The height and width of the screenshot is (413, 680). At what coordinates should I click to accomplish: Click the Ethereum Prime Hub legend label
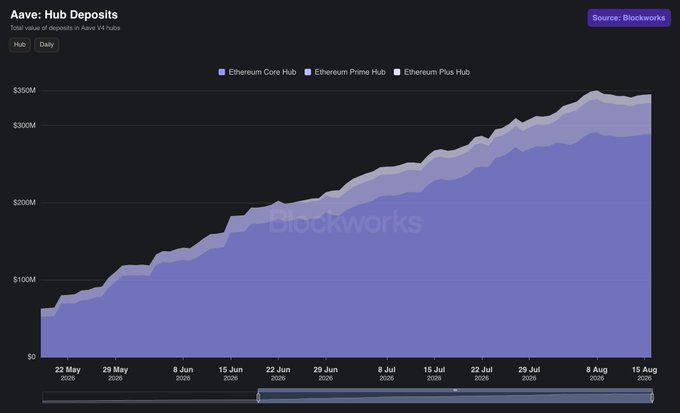tap(350, 72)
